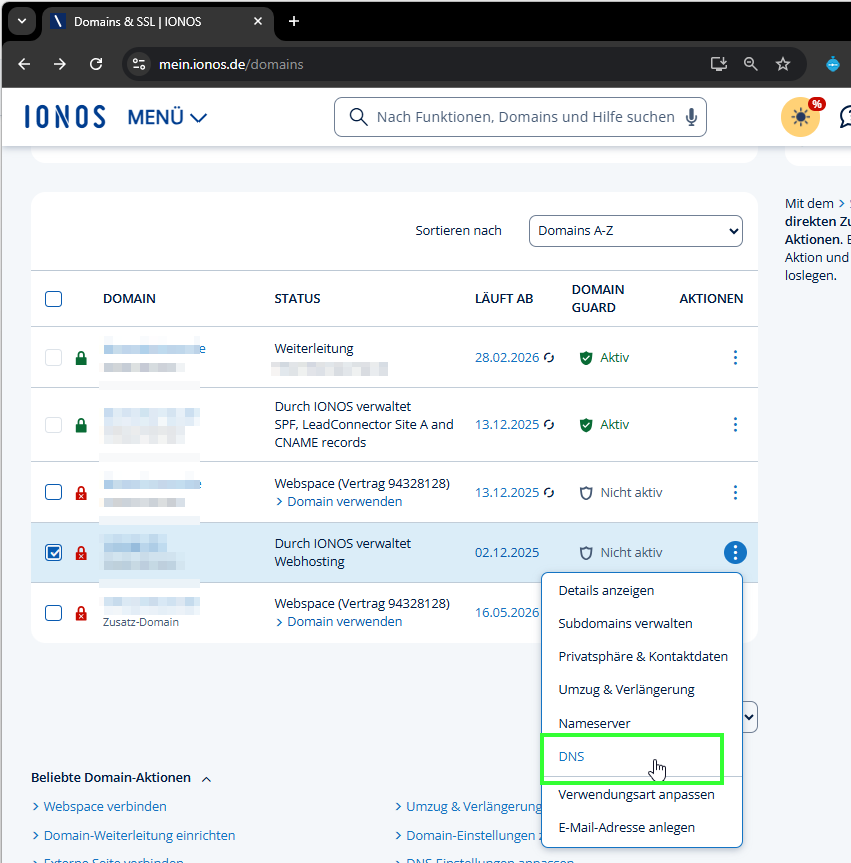Click the IONOS logo
Screen dimensions: 851x863
coord(65,117)
